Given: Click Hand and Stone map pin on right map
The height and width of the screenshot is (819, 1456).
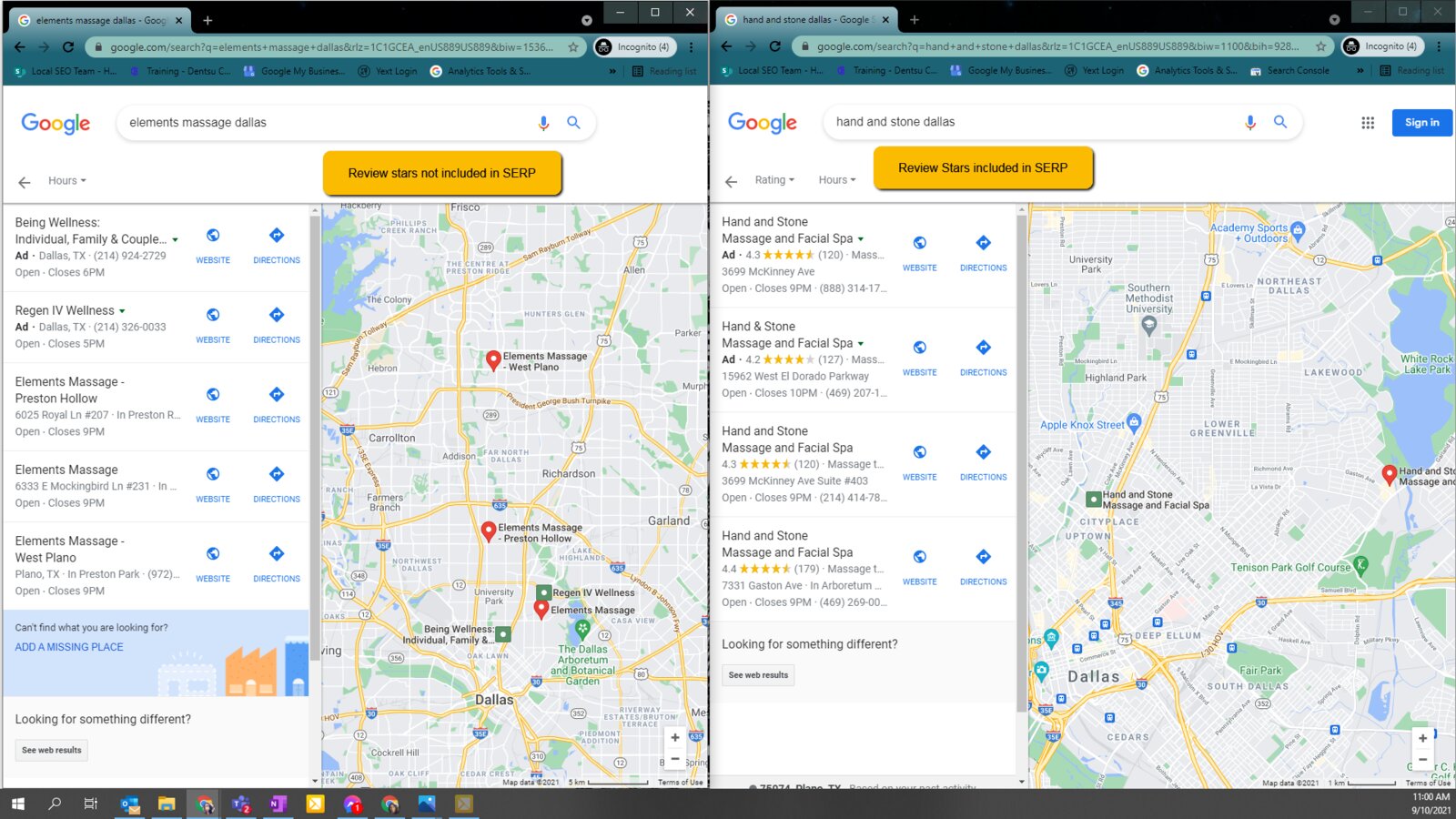Looking at the screenshot, I should click(1389, 474).
